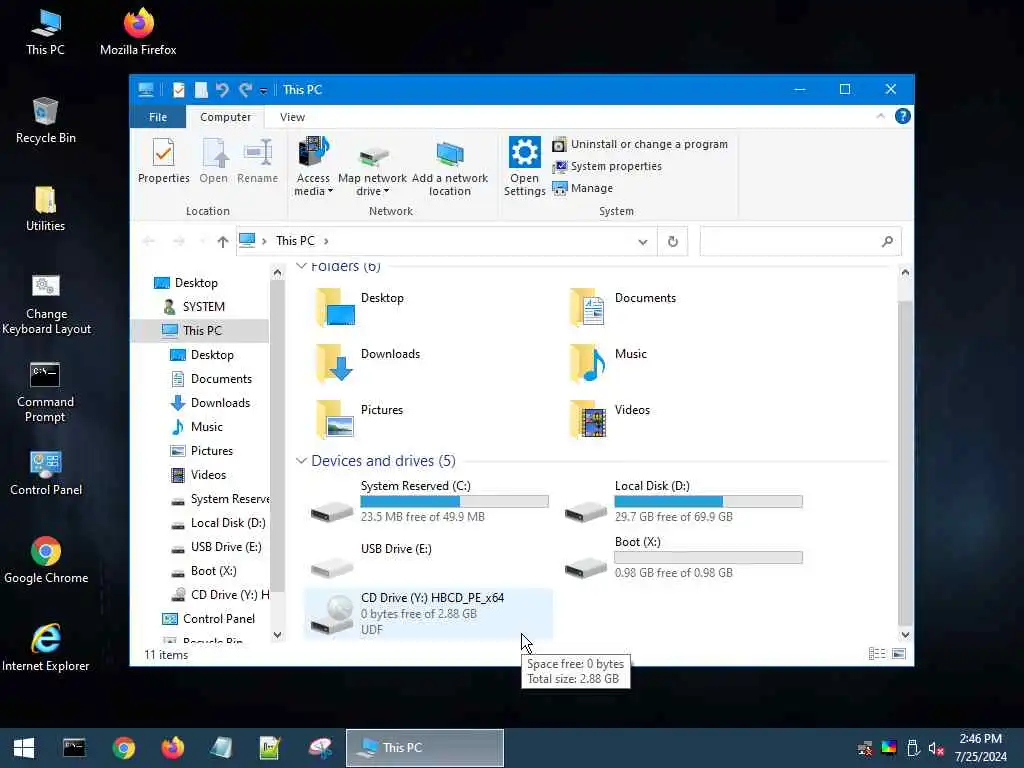Screen dimensions: 1024x768
Task: Switch to the View ribbon tab
Action: tap(292, 117)
